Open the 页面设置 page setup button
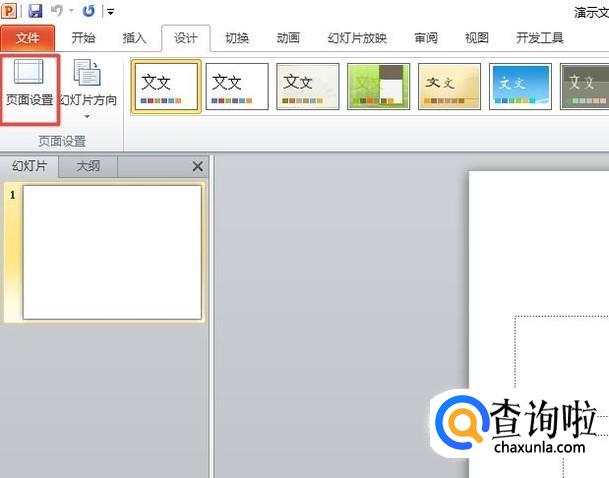 [29, 87]
